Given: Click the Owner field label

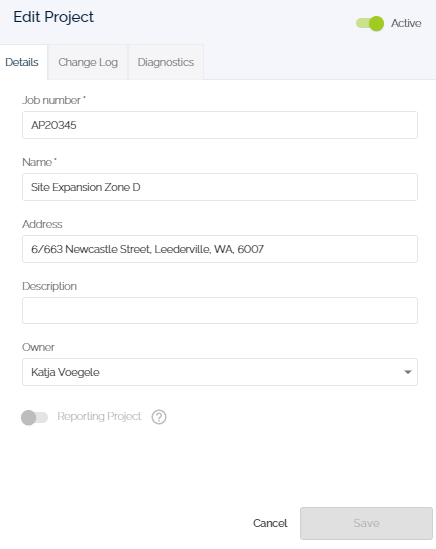Looking at the screenshot, I should click(38, 347).
